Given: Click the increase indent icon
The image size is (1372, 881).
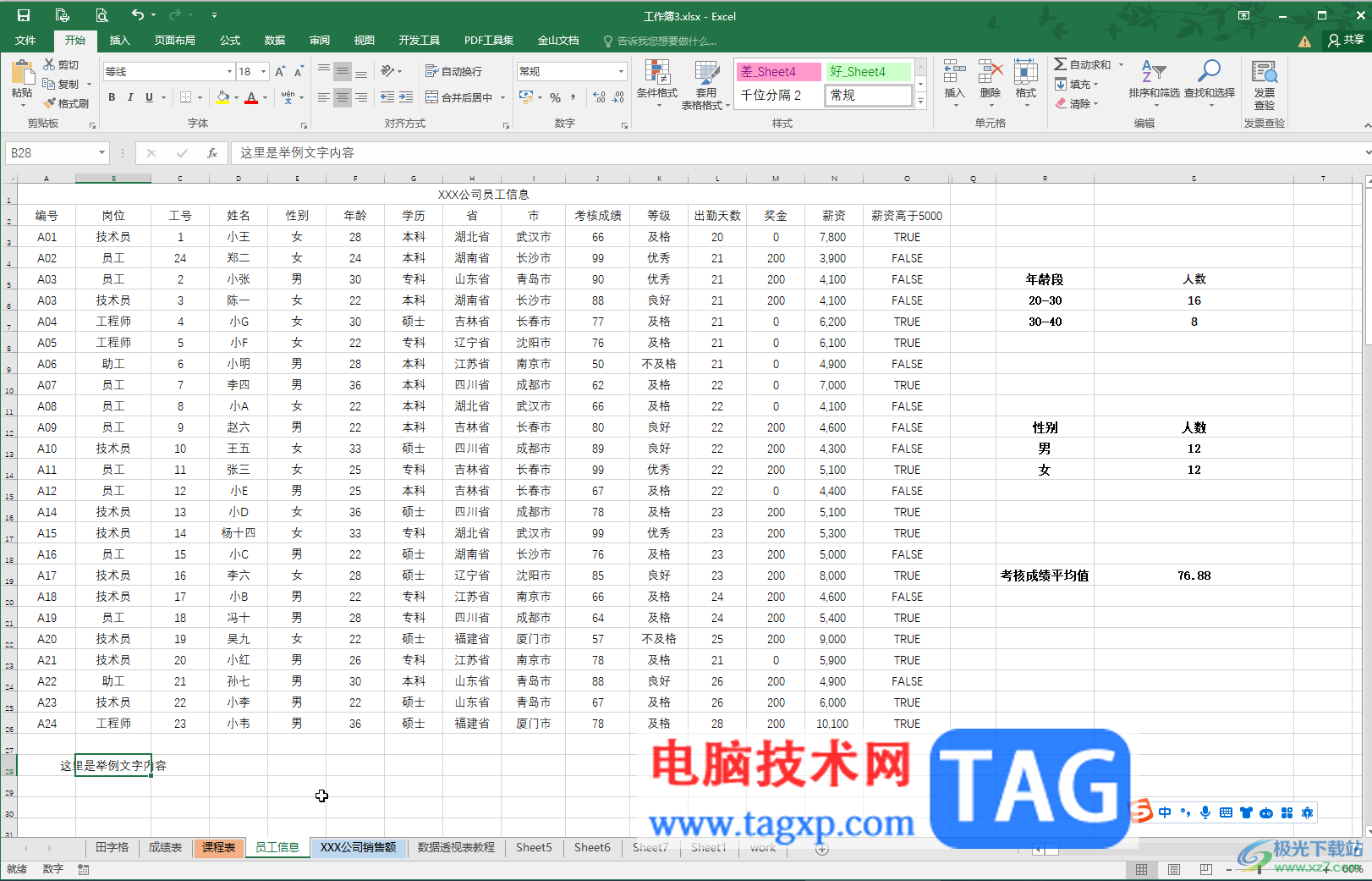Looking at the screenshot, I should point(406,97).
